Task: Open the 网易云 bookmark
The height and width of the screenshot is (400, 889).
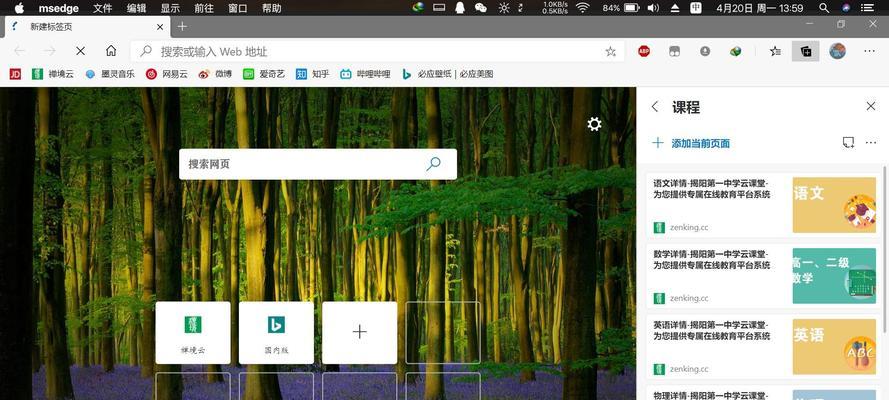Action: click(x=167, y=74)
